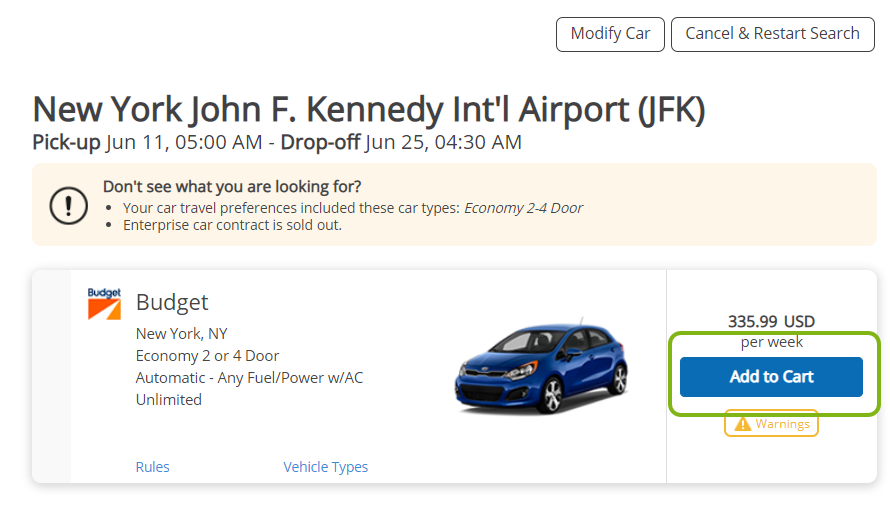Click "Enterprise car contract is sold out."
The height and width of the screenshot is (505, 890).
232,225
